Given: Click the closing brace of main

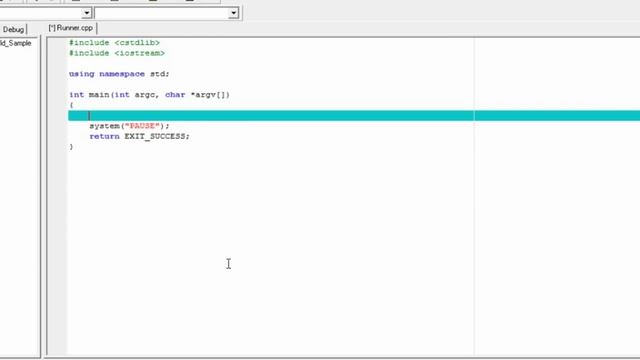Looking at the screenshot, I should pos(71,147).
